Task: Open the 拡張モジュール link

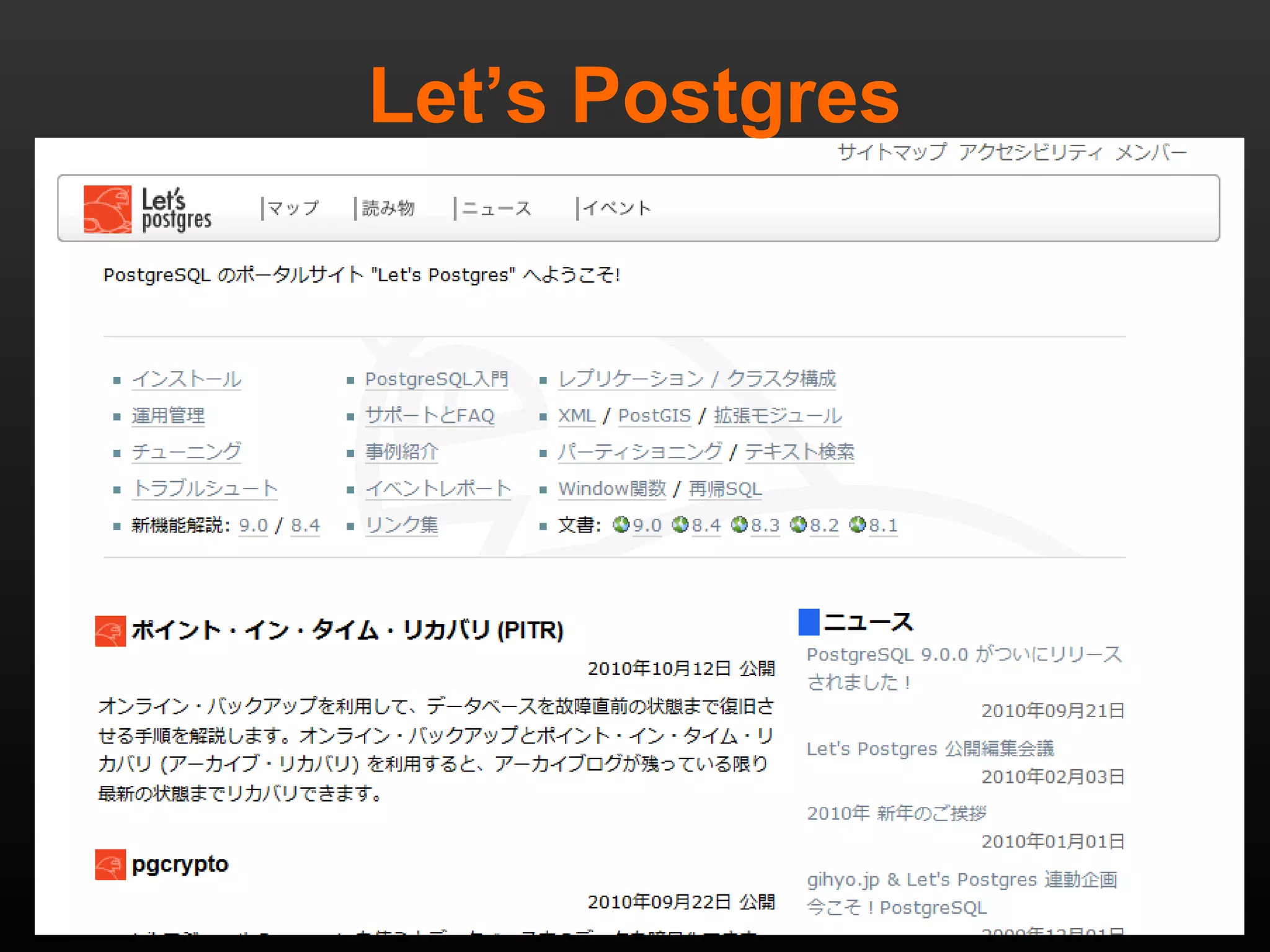Action: click(778, 416)
